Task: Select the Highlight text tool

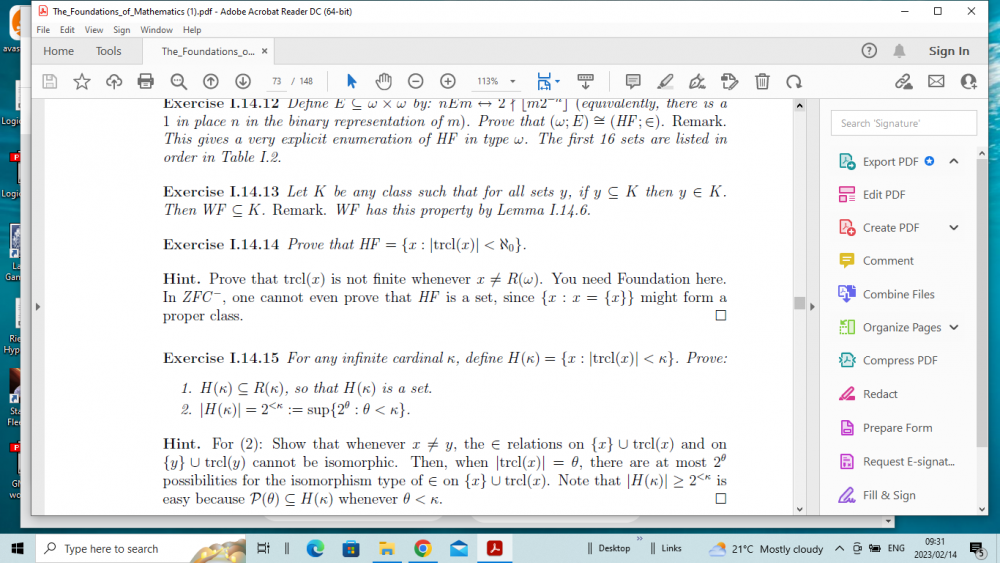Action: (x=665, y=81)
